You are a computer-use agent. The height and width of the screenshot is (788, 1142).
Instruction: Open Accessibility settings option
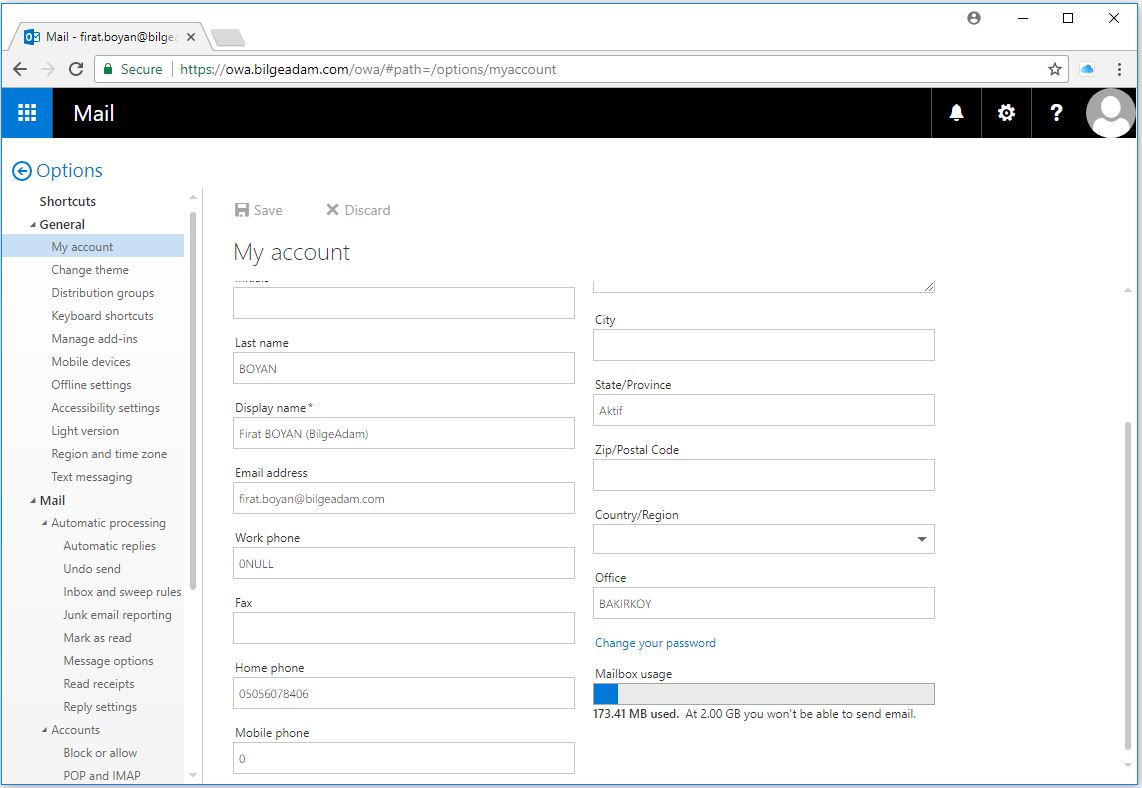pos(105,408)
